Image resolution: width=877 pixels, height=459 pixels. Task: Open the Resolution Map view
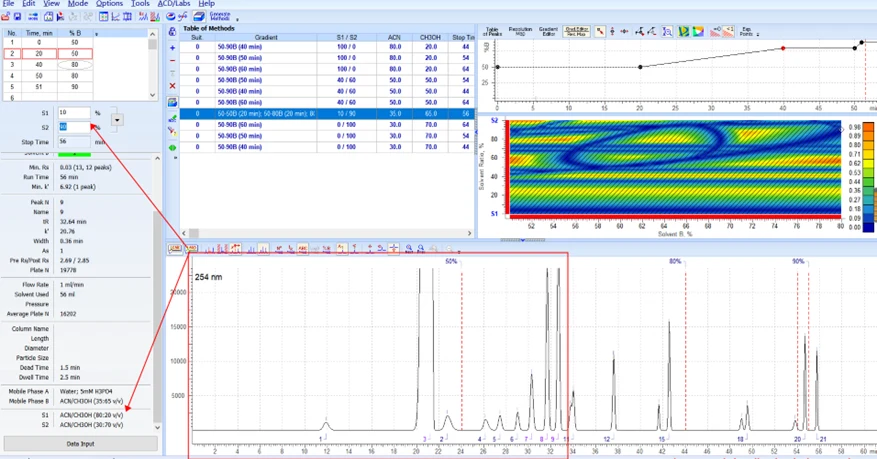click(x=520, y=32)
